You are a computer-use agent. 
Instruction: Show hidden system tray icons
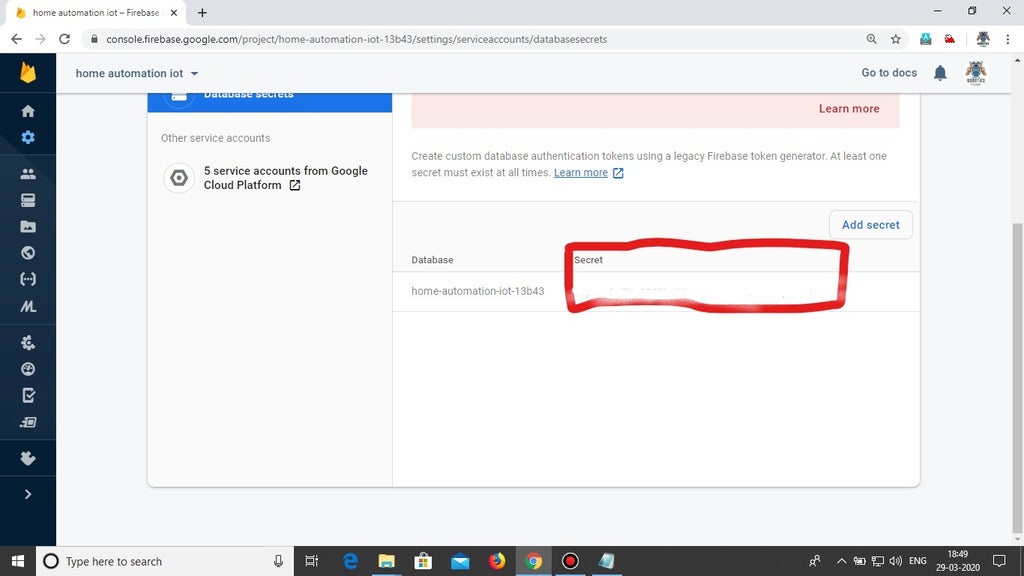tap(841, 561)
